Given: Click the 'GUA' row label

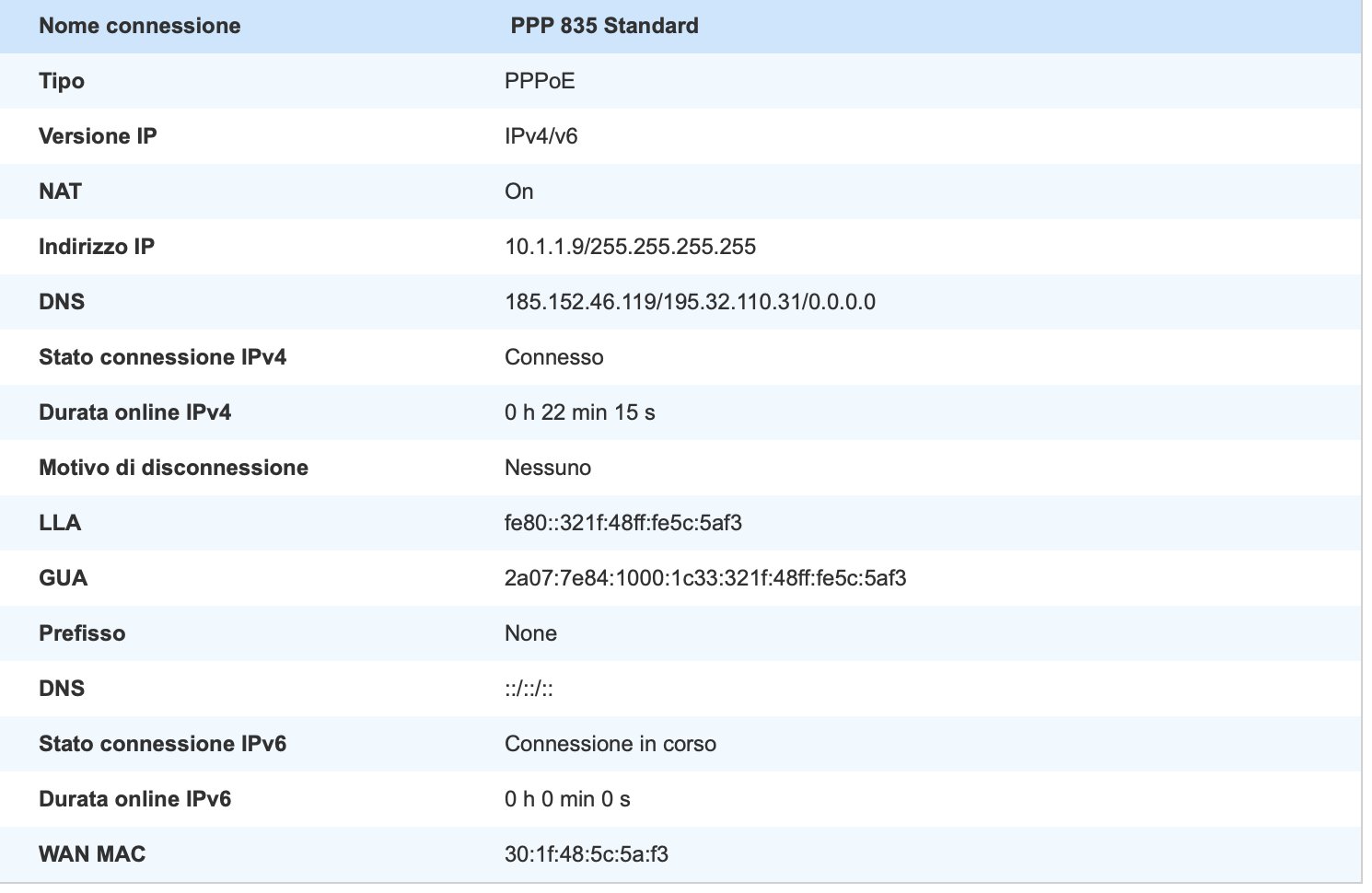Looking at the screenshot, I should point(63,578).
